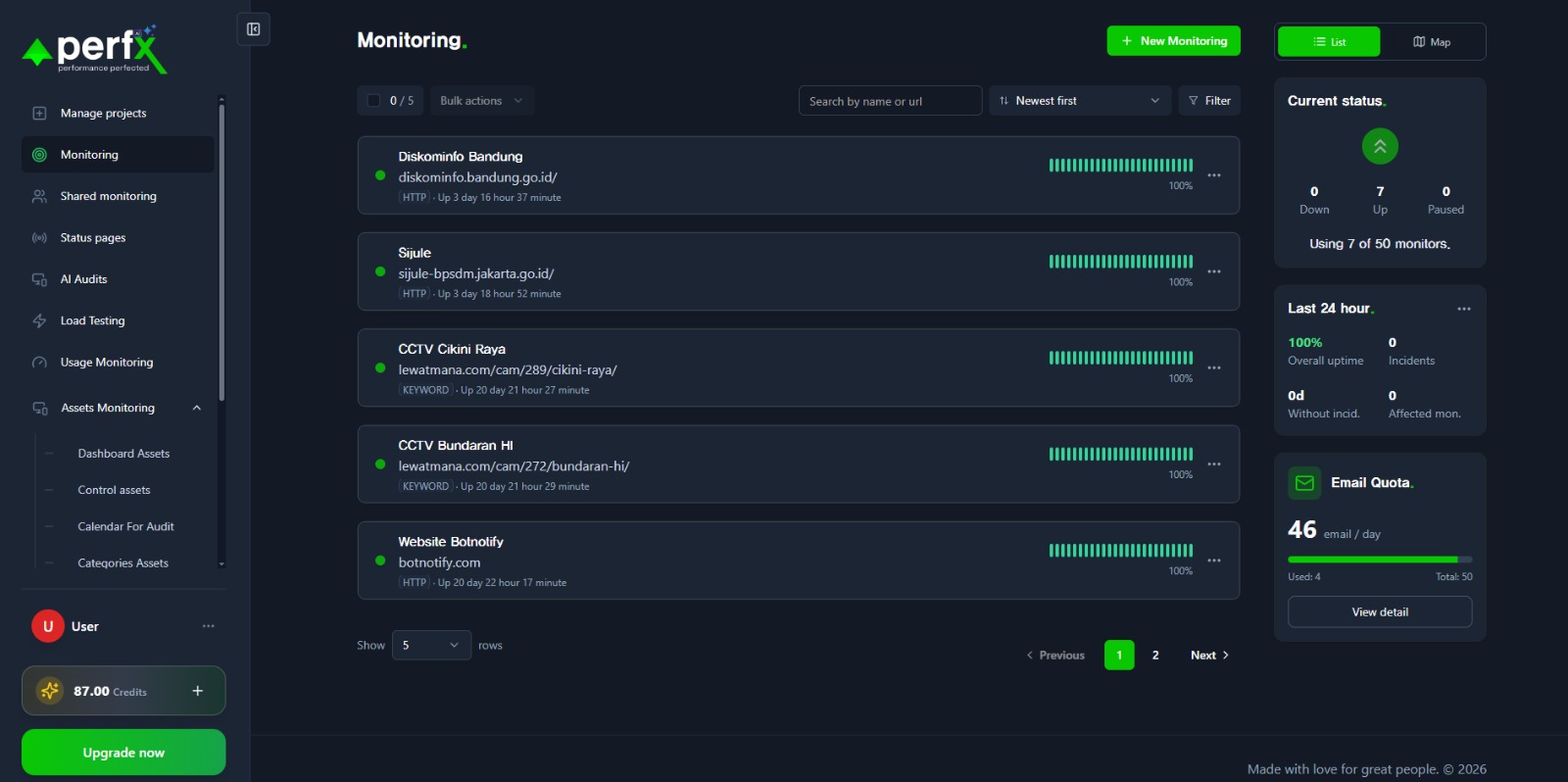Click the KEYWORD tag on CCTV Bundaran HI
The height and width of the screenshot is (782, 1568).
tap(426, 486)
